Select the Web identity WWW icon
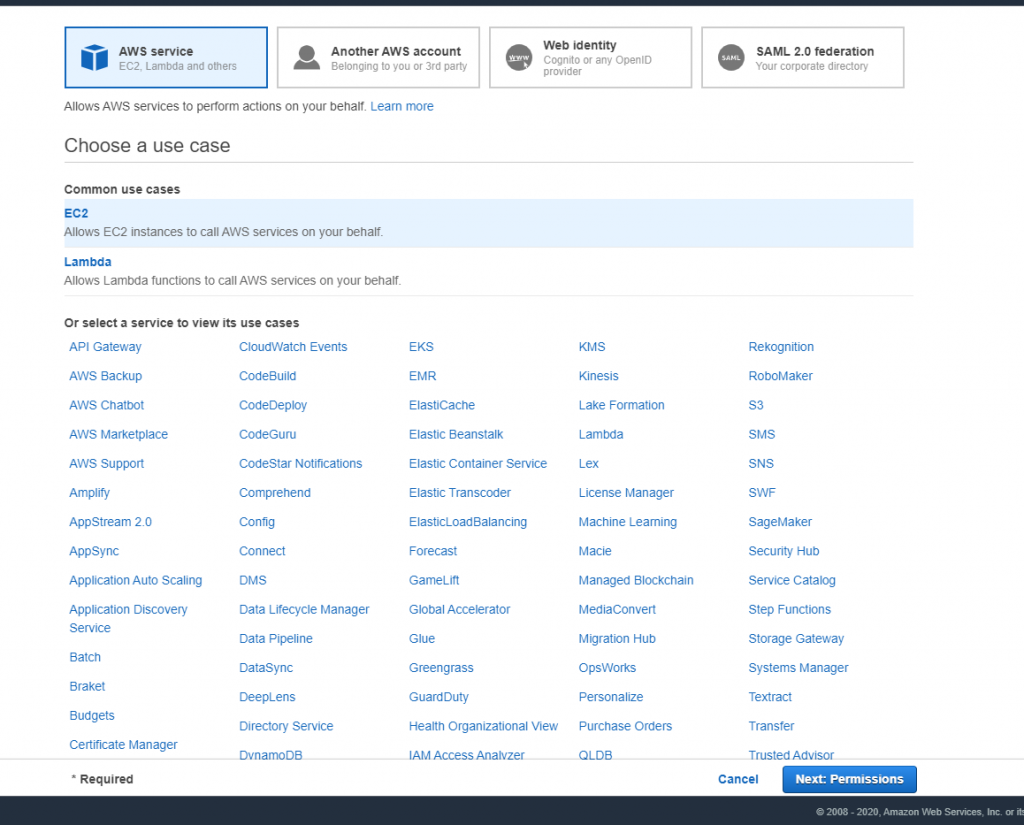Viewport: 1024px width, 825px height. (520, 57)
